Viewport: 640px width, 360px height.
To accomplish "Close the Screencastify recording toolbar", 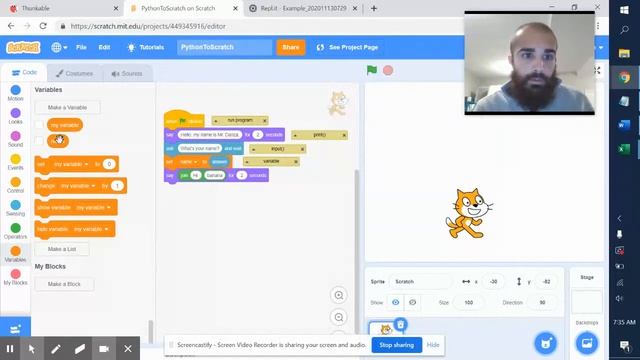I will [x=128, y=349].
